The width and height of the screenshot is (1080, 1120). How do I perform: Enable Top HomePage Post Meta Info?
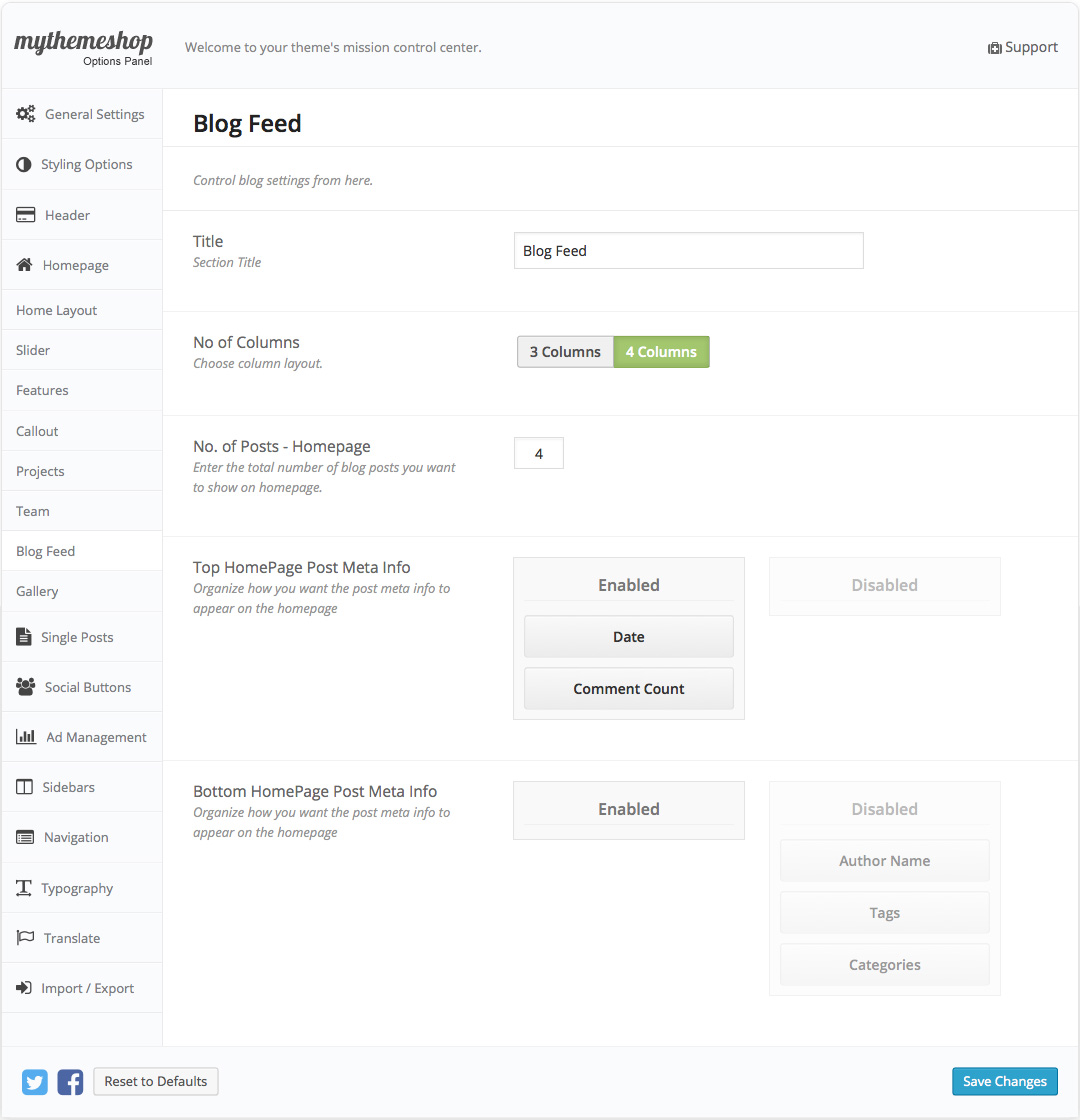tap(628, 584)
